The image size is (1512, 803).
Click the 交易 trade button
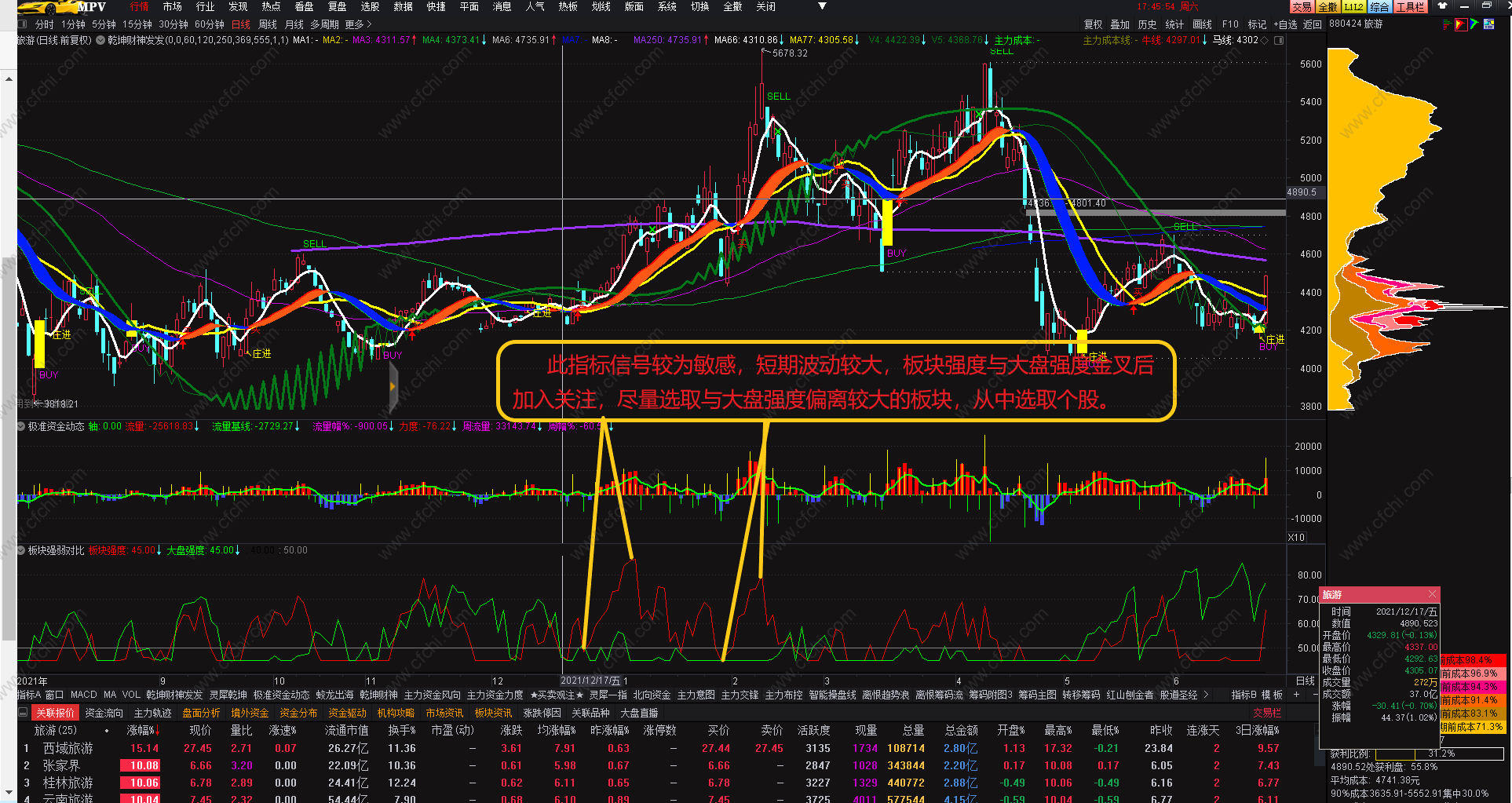pyautogui.click(x=1302, y=7)
